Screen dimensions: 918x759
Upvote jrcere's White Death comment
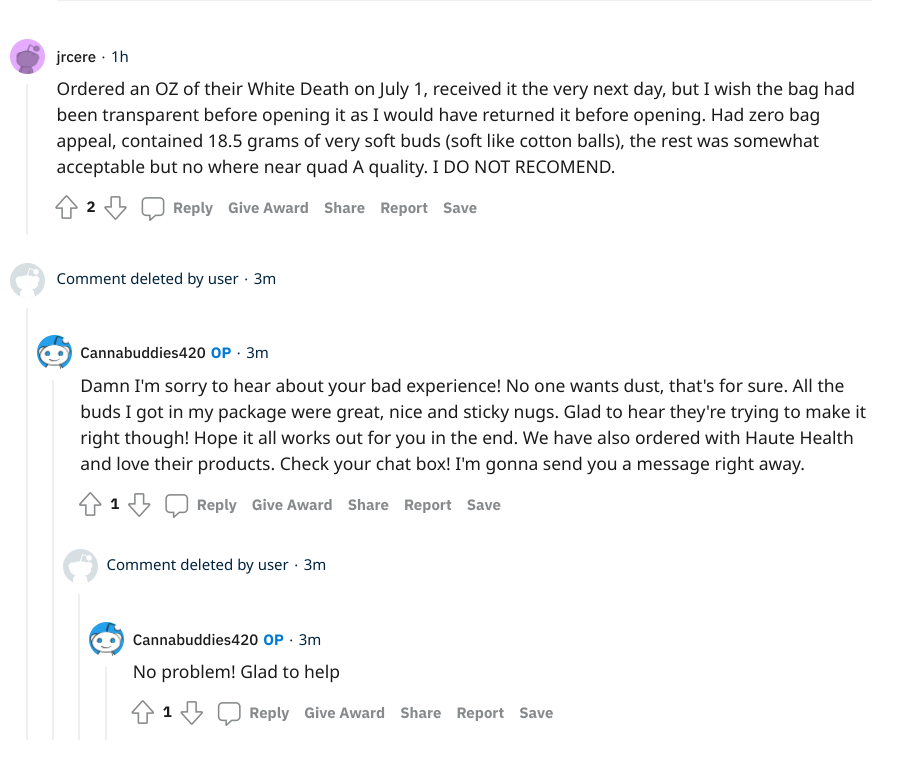[x=66, y=207]
